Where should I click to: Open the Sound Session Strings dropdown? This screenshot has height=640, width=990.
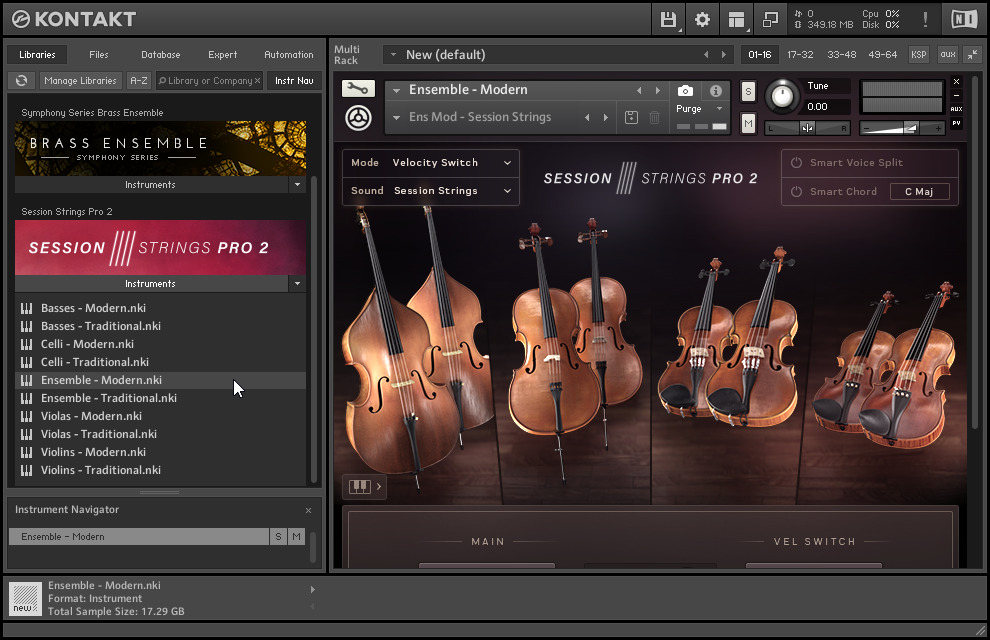point(431,191)
